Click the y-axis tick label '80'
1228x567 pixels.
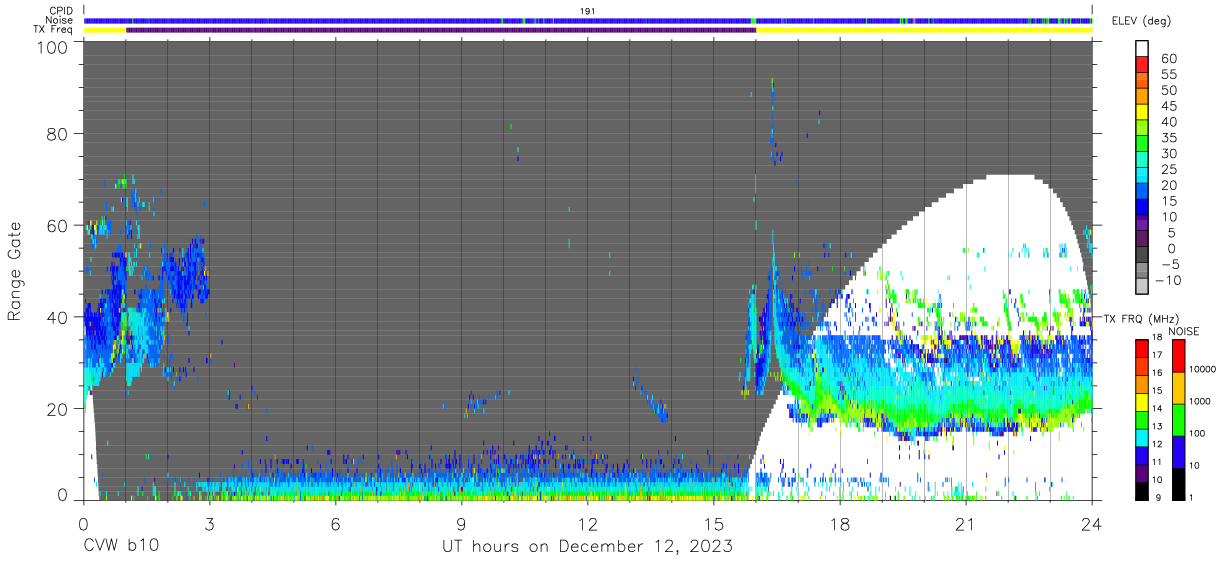tap(58, 134)
